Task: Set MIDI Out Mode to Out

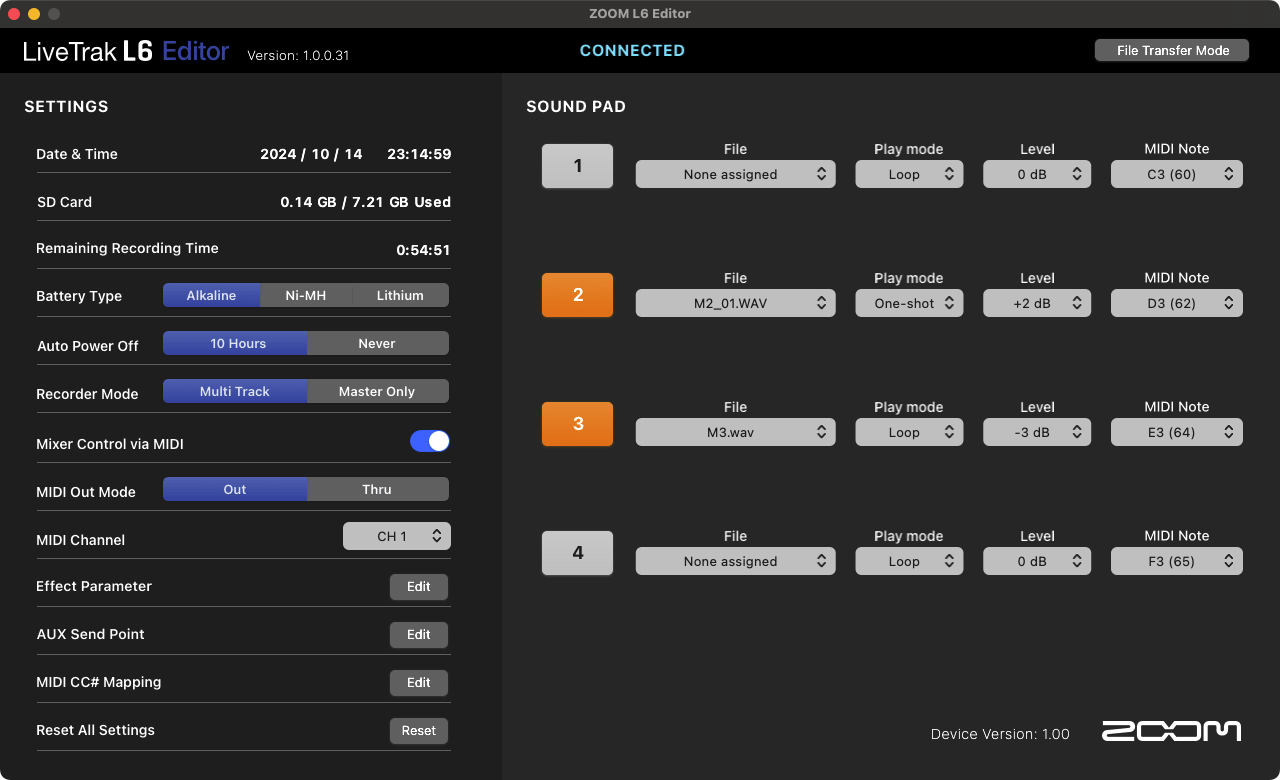Action: (235, 489)
